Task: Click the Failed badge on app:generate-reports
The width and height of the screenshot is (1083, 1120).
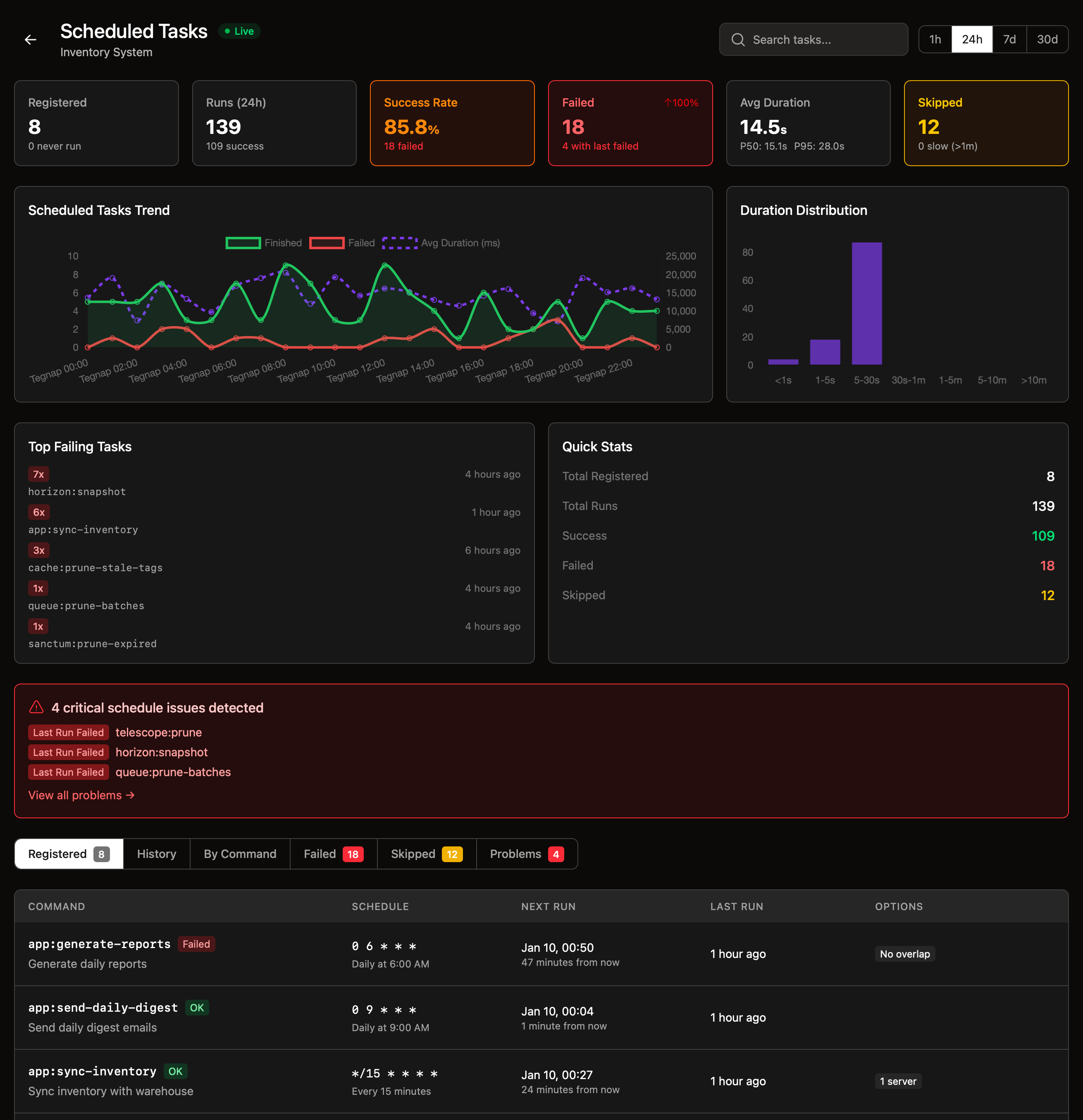Action: coord(196,944)
